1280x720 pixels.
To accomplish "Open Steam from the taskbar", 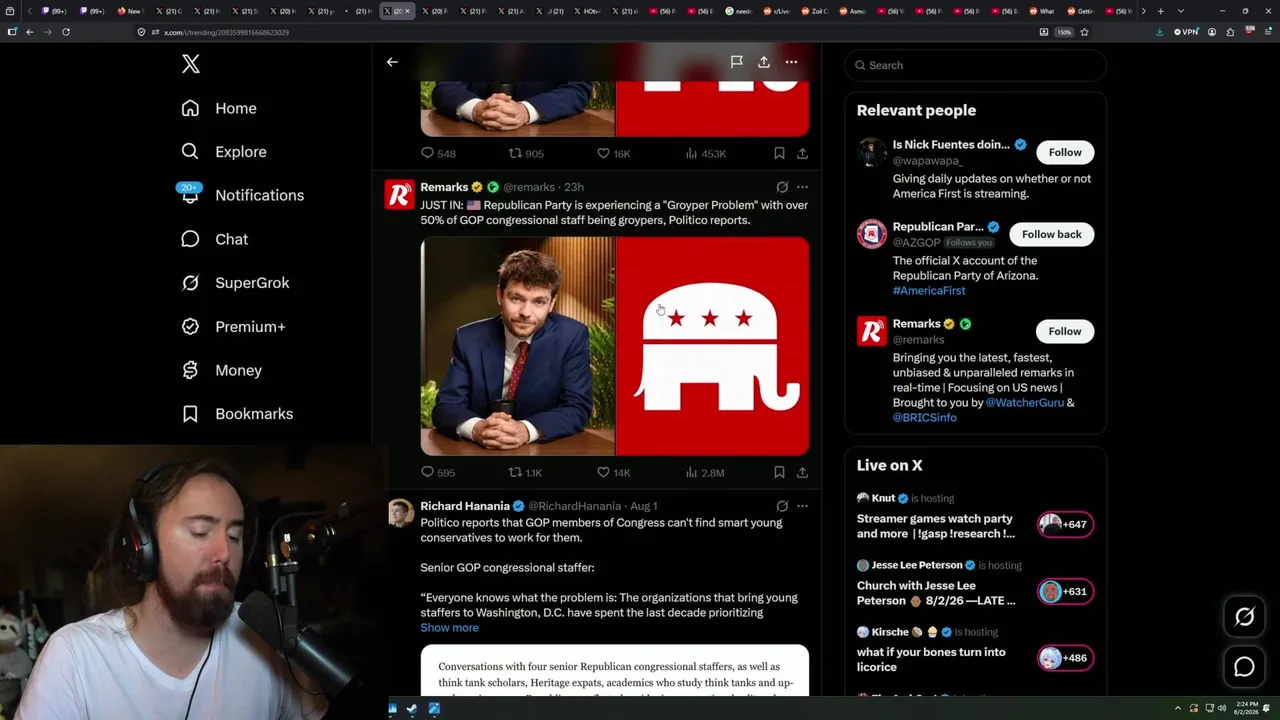I will point(412,709).
